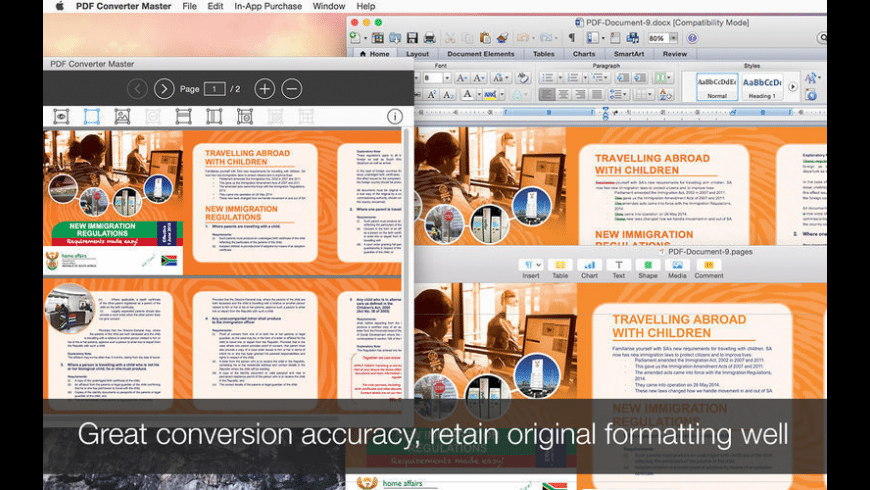Switch to the Home ribbon tab
The image size is (870, 490).
point(375,54)
